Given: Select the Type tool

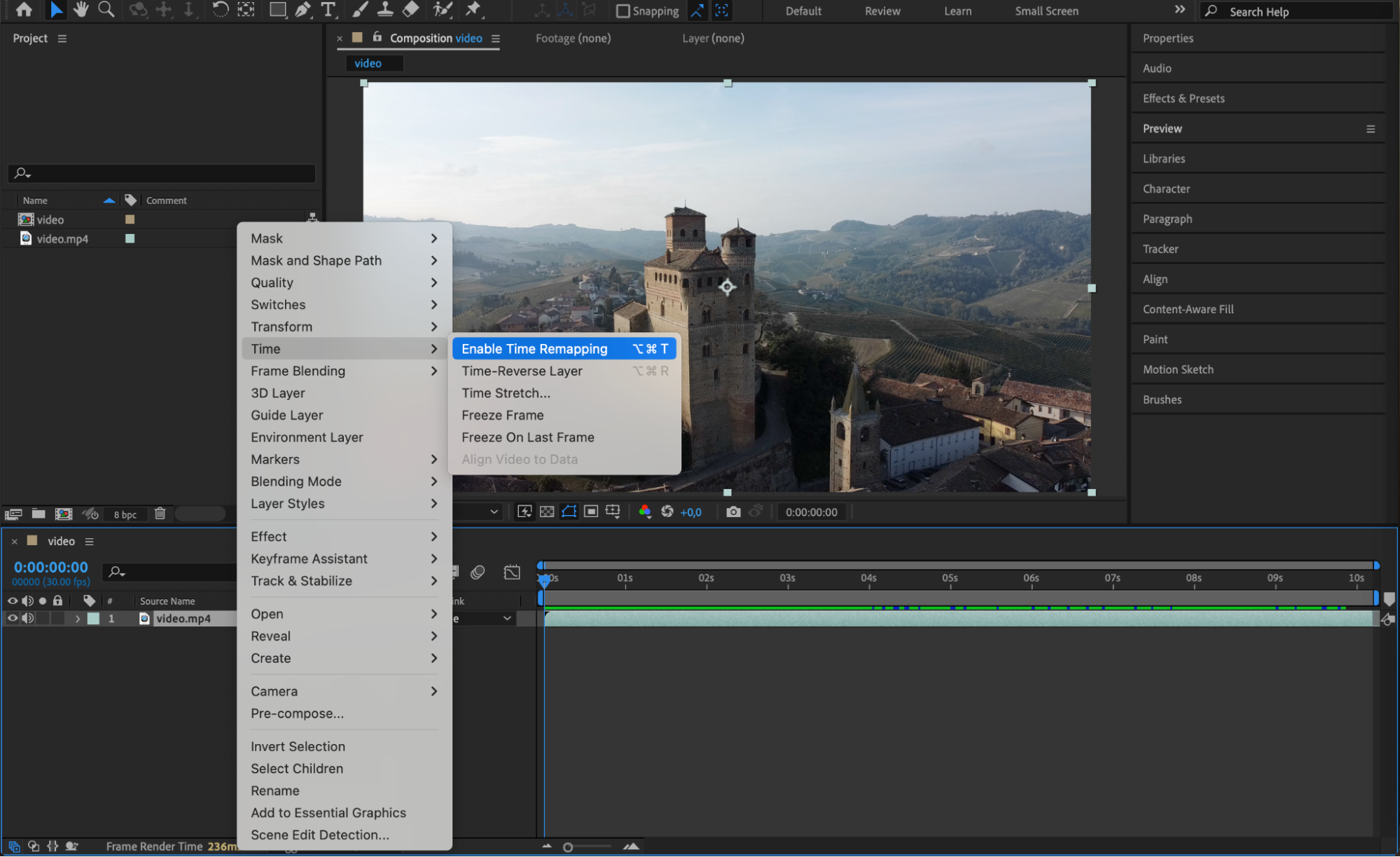Looking at the screenshot, I should coord(328,10).
